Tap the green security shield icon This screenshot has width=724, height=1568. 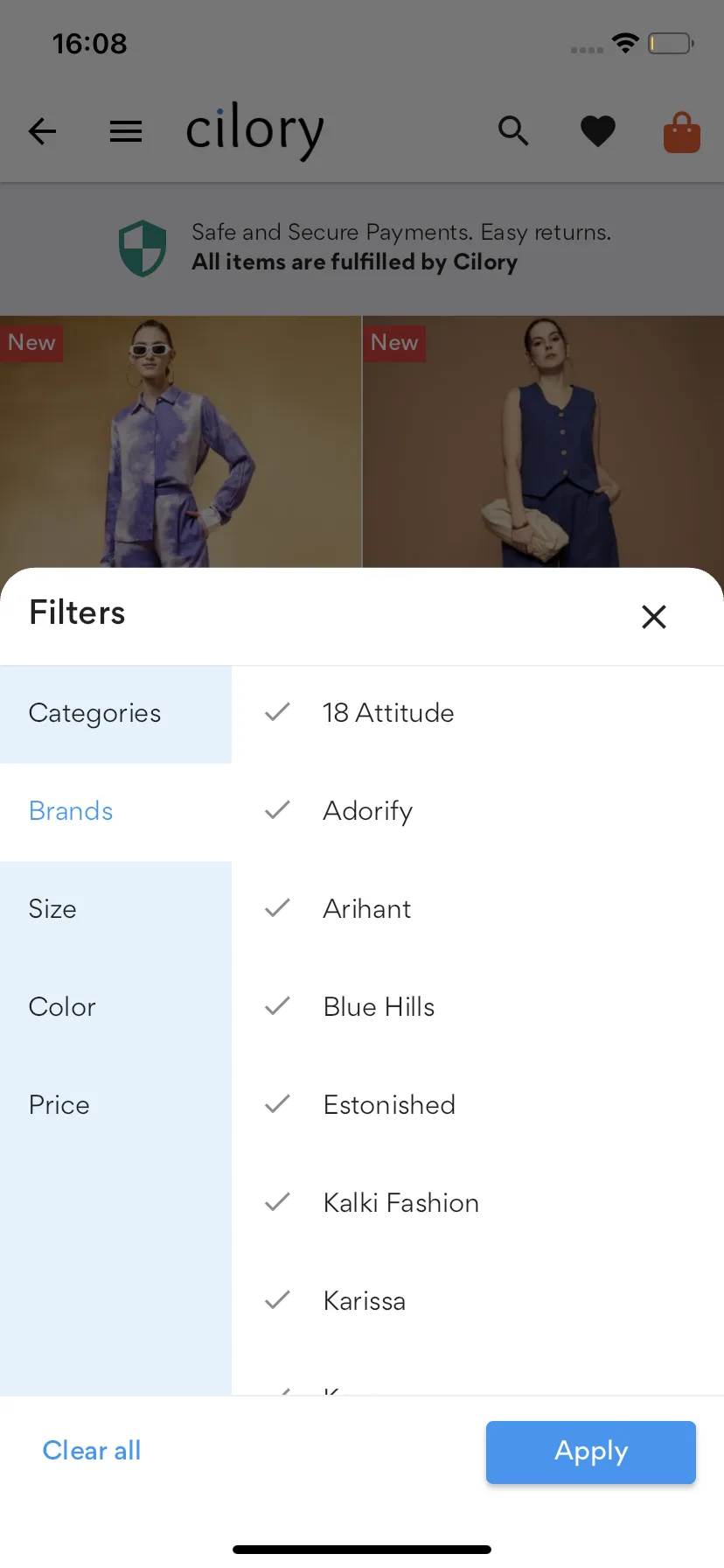(143, 248)
